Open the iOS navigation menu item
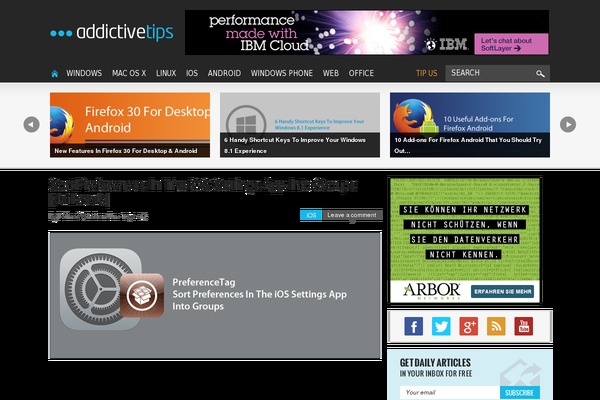 tap(192, 73)
